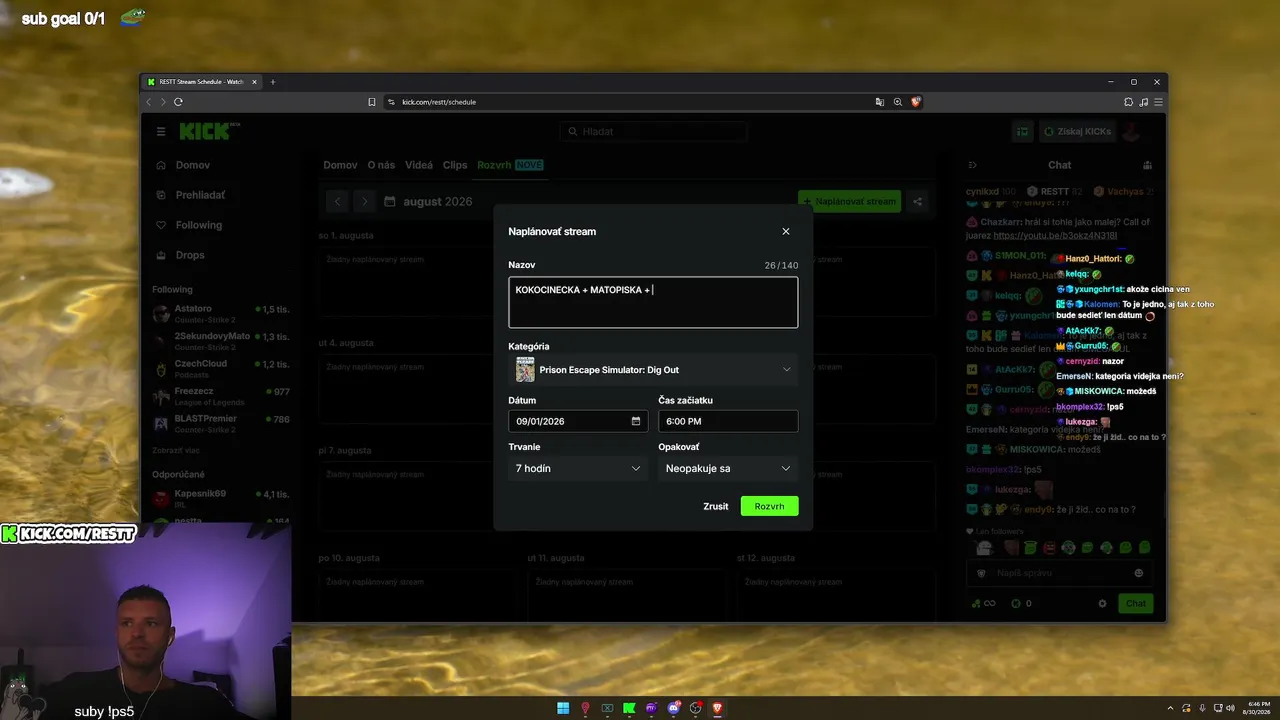Switch to the Clips tab
The image size is (1280, 720).
[x=455, y=165]
